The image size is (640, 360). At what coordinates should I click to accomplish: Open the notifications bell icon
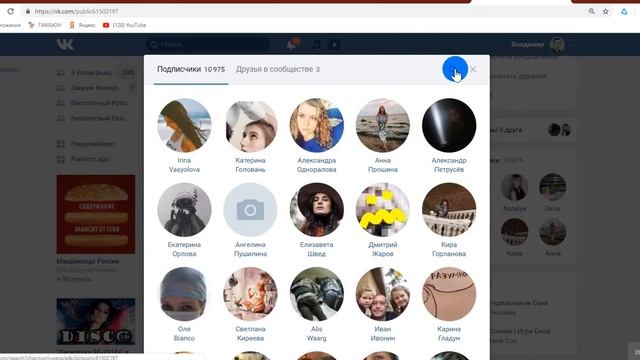[292, 44]
